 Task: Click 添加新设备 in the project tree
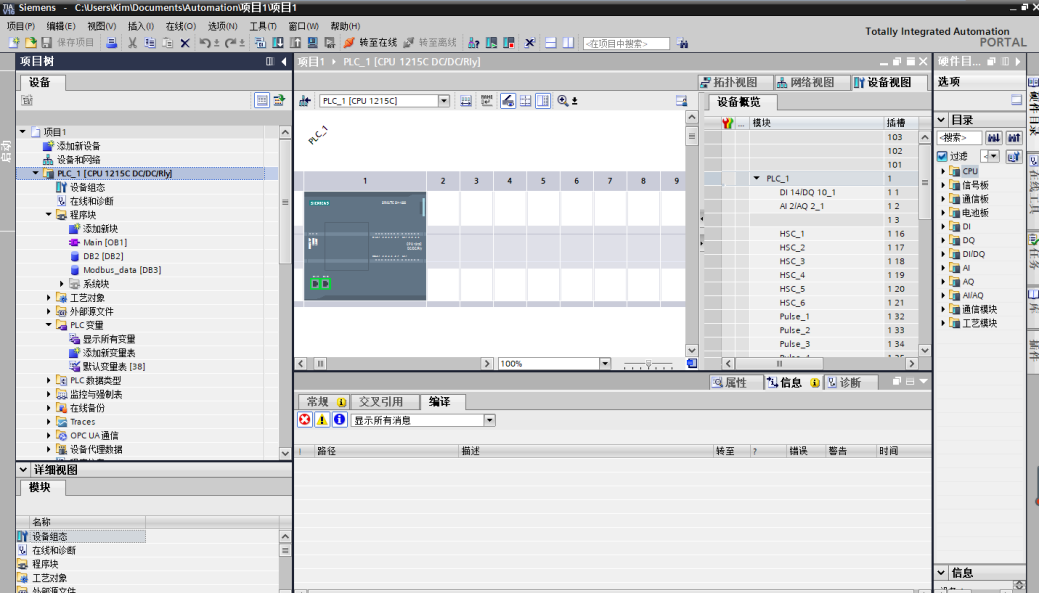78,146
